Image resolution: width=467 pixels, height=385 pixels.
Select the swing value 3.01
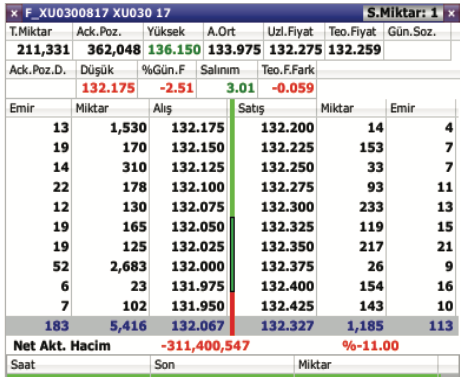(240, 88)
